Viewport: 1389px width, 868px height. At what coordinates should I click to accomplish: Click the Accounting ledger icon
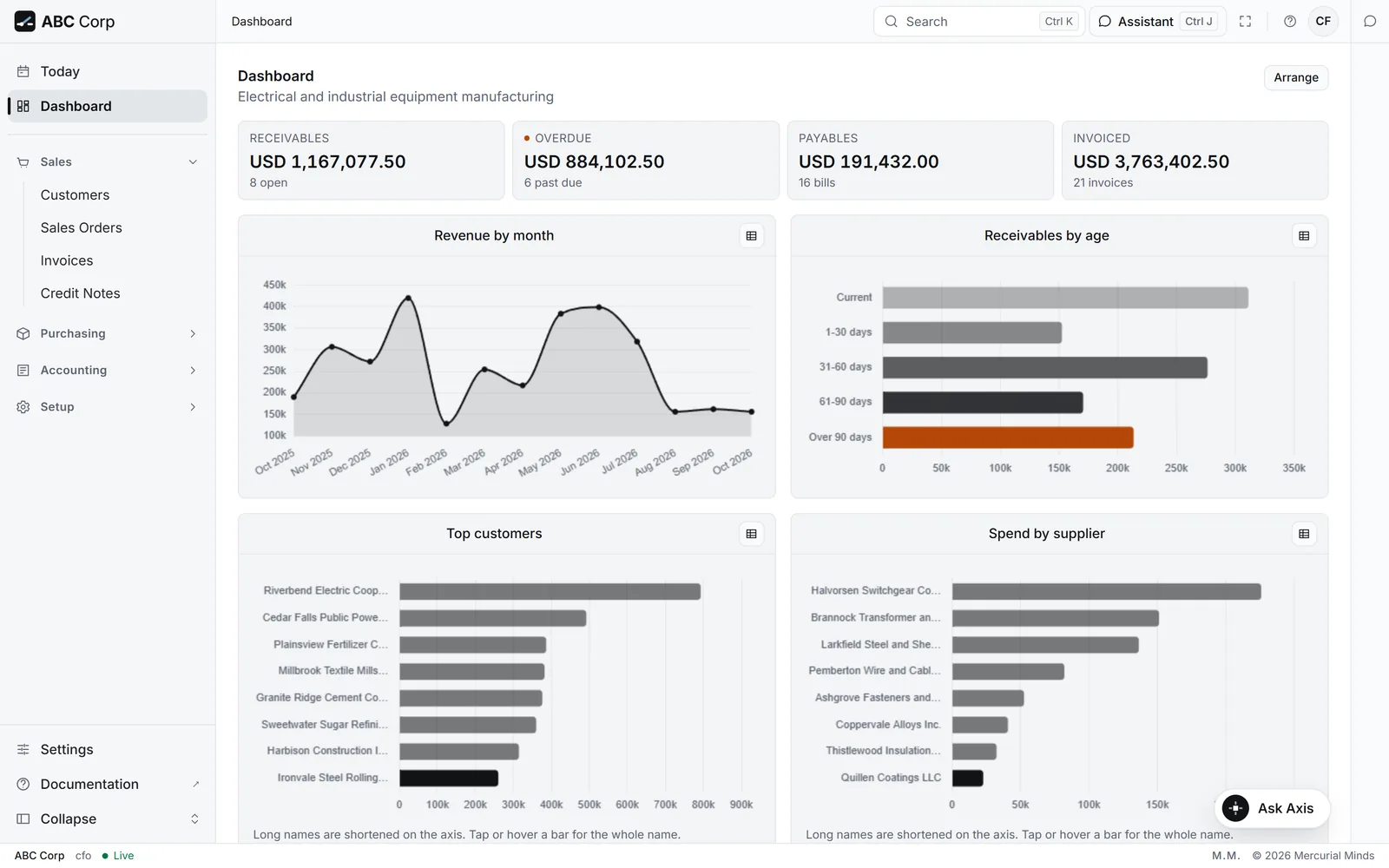pos(23,371)
